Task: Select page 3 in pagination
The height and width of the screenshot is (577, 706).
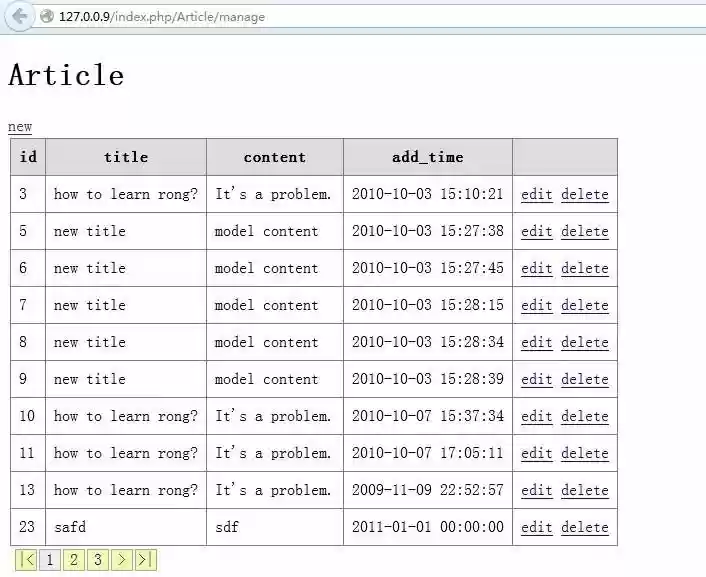Action: coord(98,560)
